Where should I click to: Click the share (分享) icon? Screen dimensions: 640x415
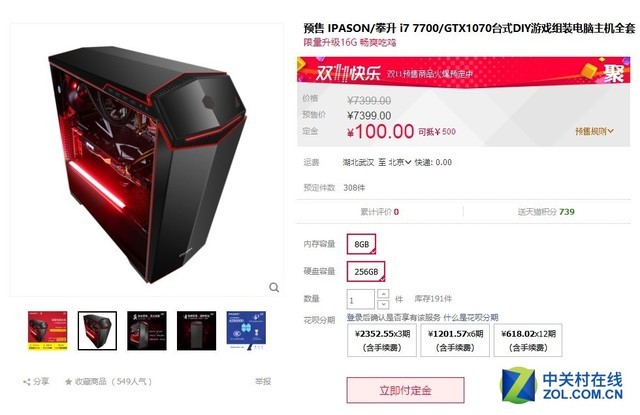(x=27, y=382)
